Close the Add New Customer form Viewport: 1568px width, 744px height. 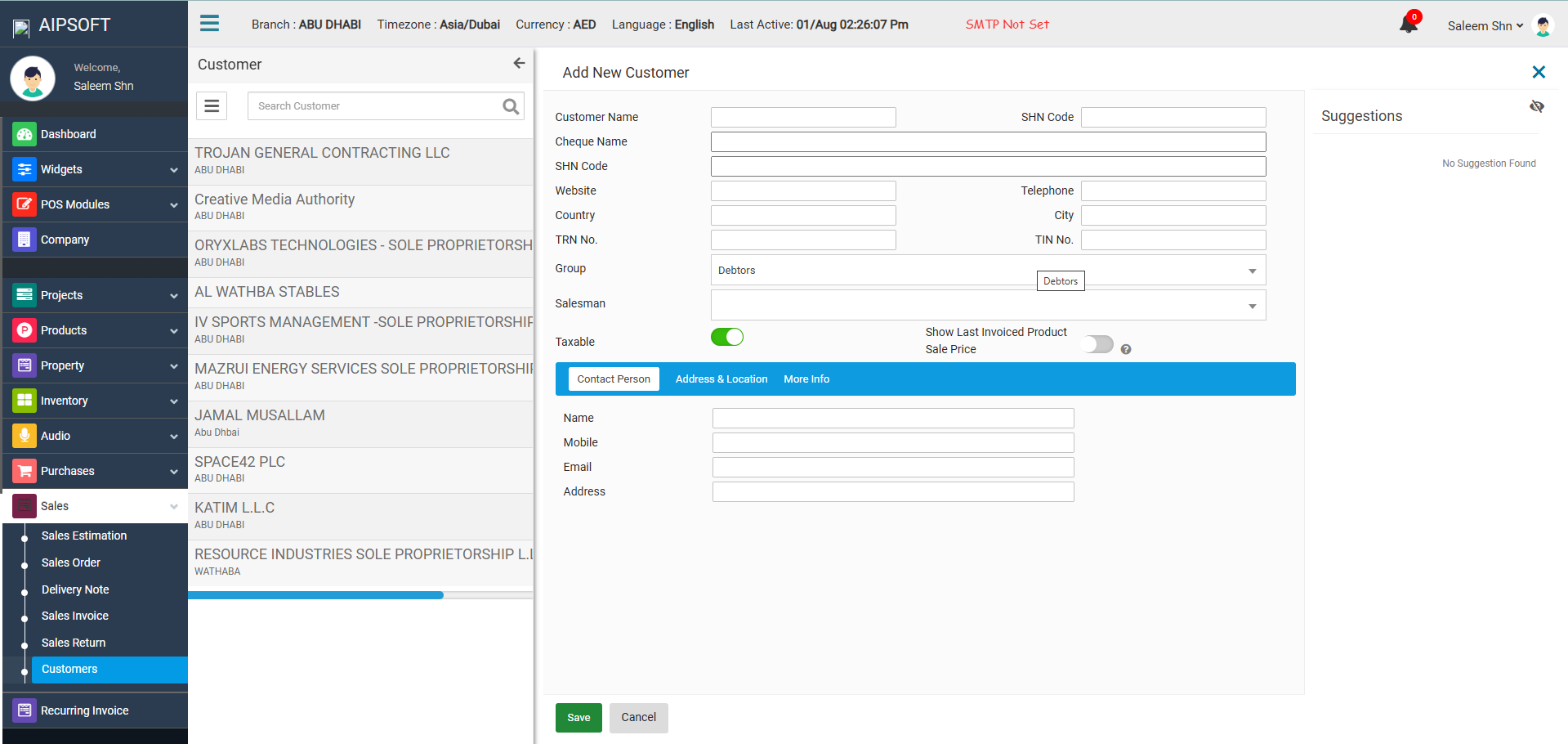click(1539, 72)
